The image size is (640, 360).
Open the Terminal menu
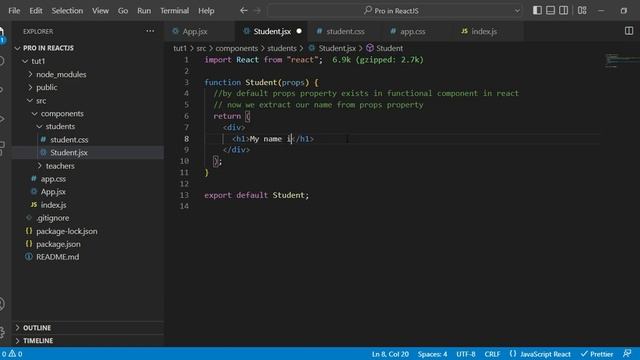click(174, 11)
